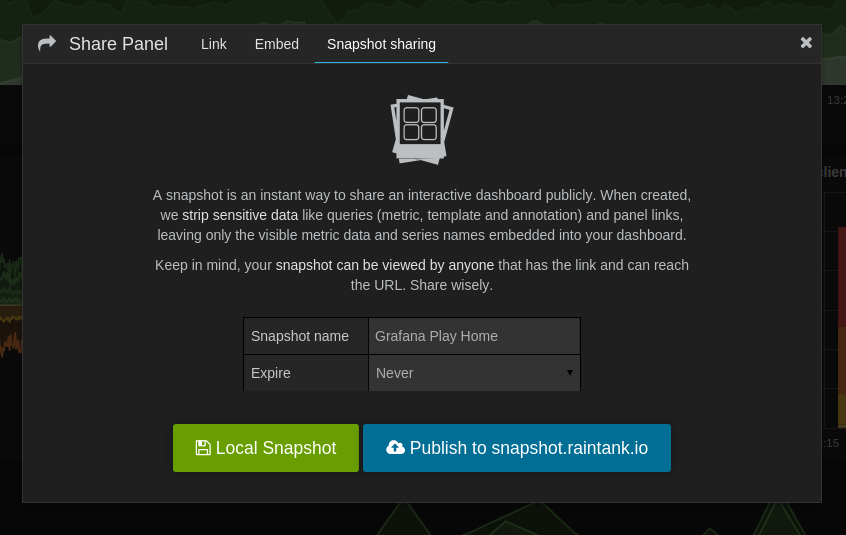846x535 pixels.
Task: Switch to the Embed tab
Action: pyautogui.click(x=277, y=44)
